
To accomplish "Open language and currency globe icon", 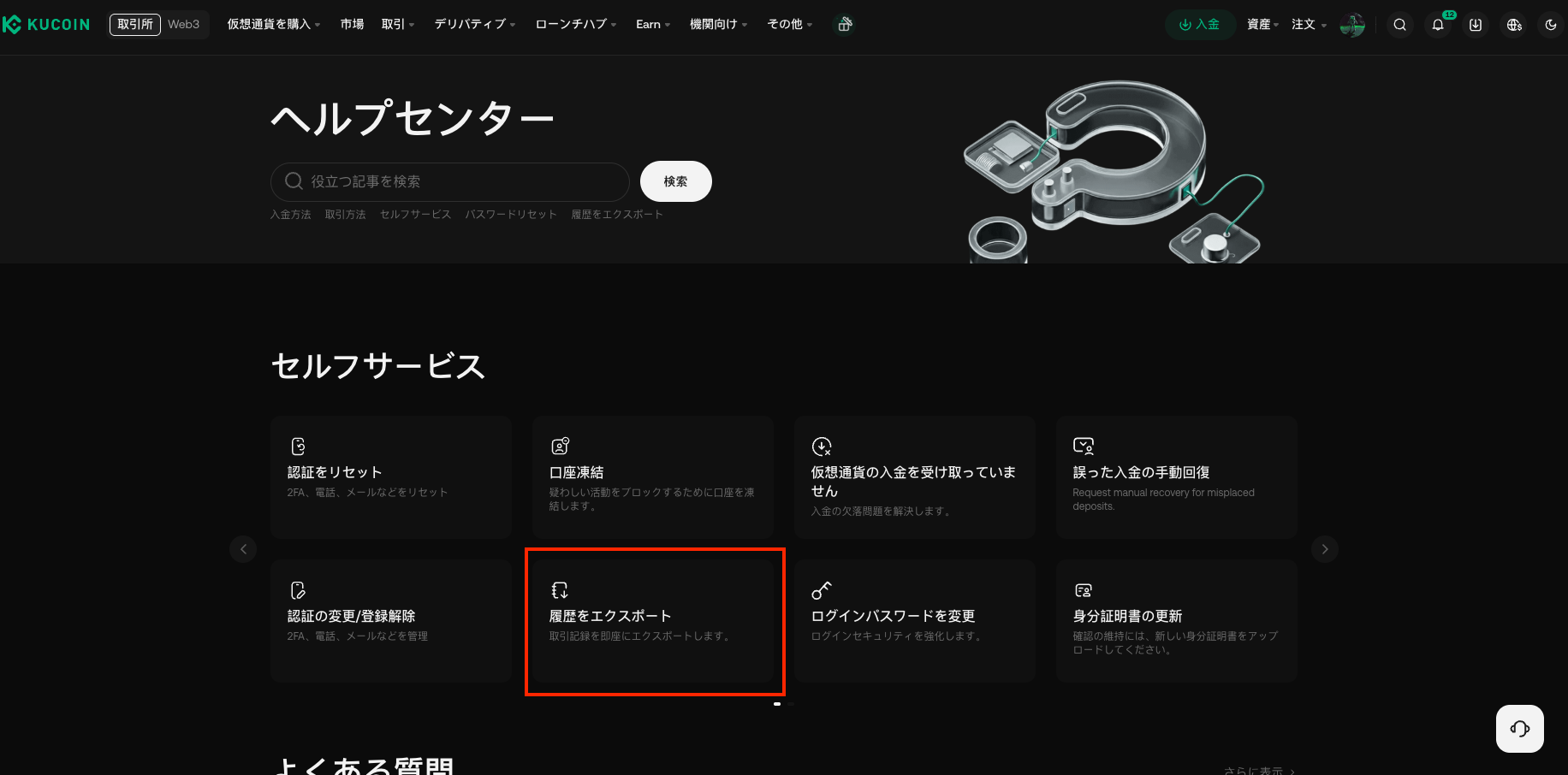I will [1514, 25].
